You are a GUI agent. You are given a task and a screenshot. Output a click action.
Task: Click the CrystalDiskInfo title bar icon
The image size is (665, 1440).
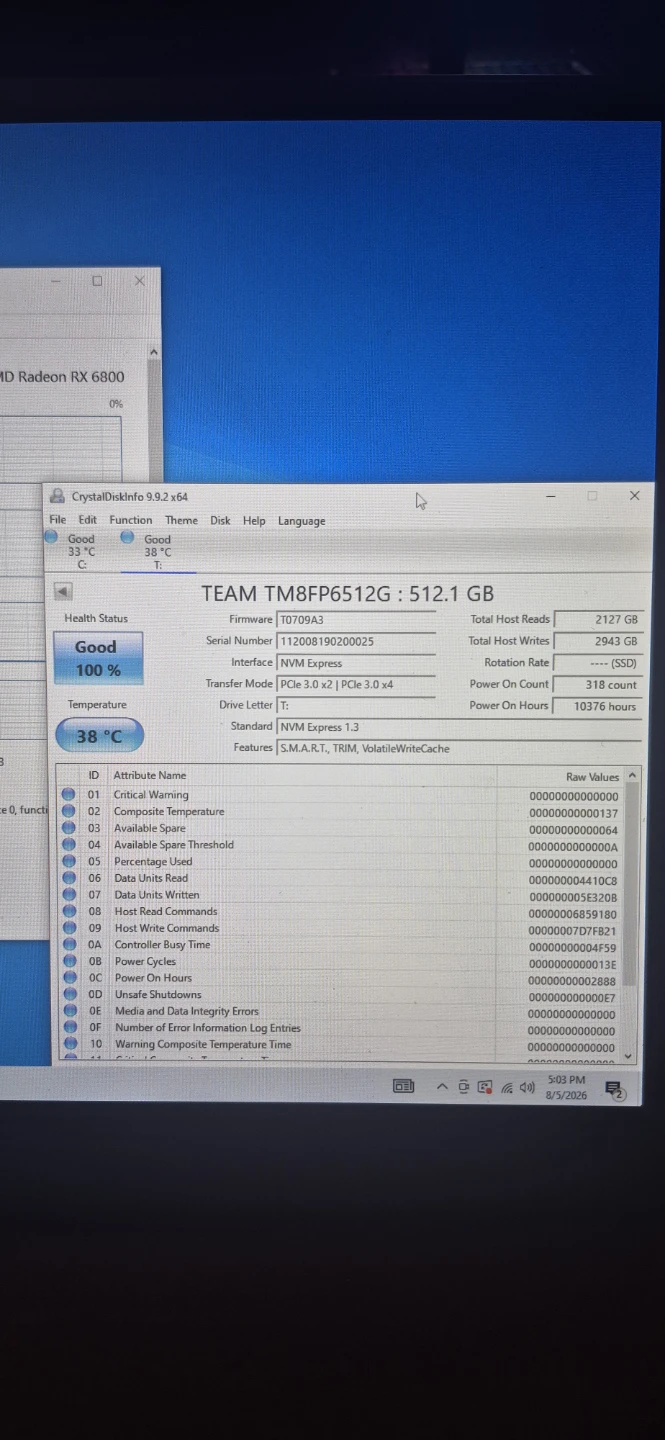pos(58,496)
